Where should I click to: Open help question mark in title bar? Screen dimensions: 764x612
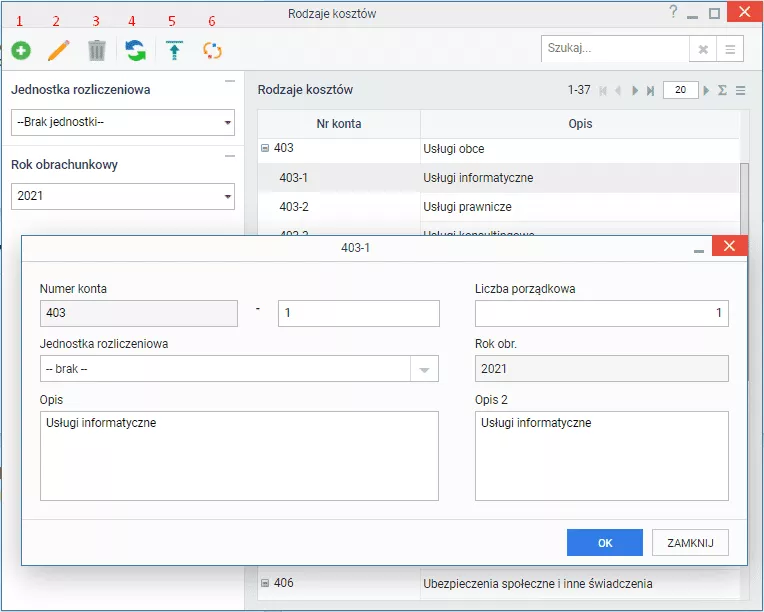pyautogui.click(x=673, y=12)
